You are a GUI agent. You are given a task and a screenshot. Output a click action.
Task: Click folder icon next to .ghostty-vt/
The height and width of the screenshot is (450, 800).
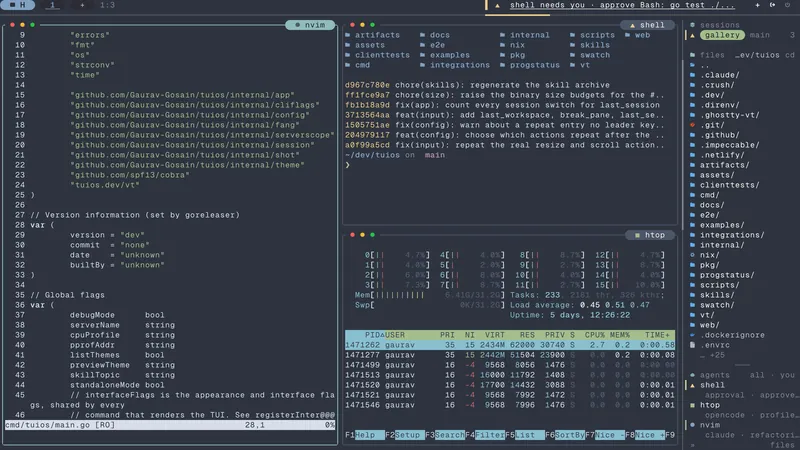(692, 115)
